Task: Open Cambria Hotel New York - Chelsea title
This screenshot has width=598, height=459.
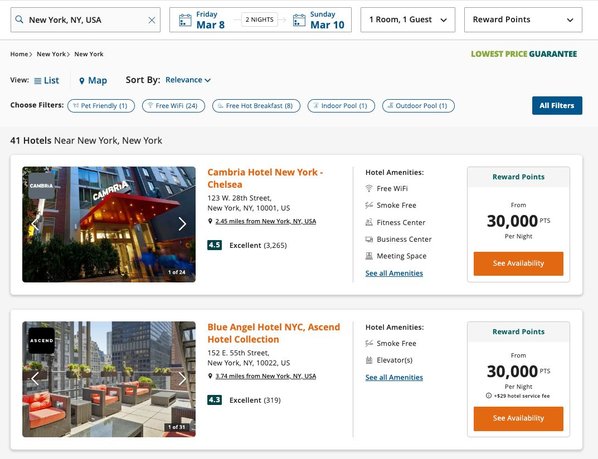Action: [x=265, y=178]
